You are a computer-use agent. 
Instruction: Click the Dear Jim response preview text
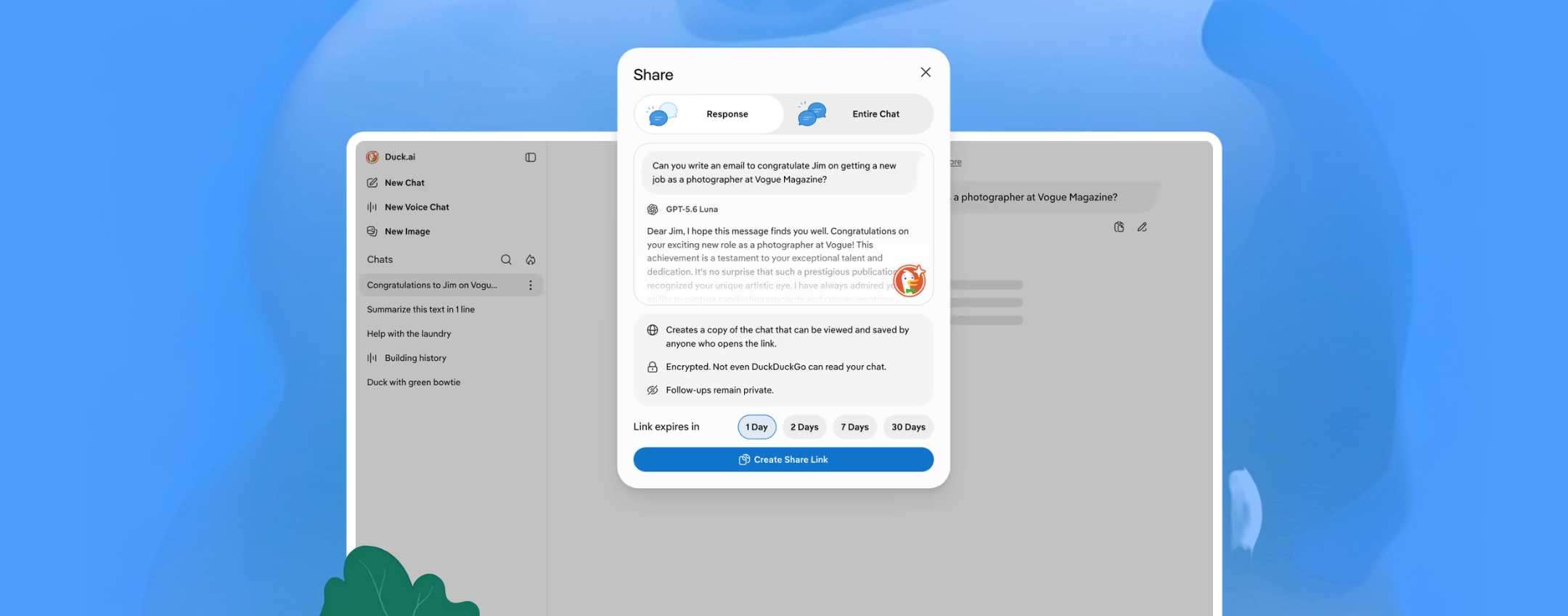click(x=778, y=264)
